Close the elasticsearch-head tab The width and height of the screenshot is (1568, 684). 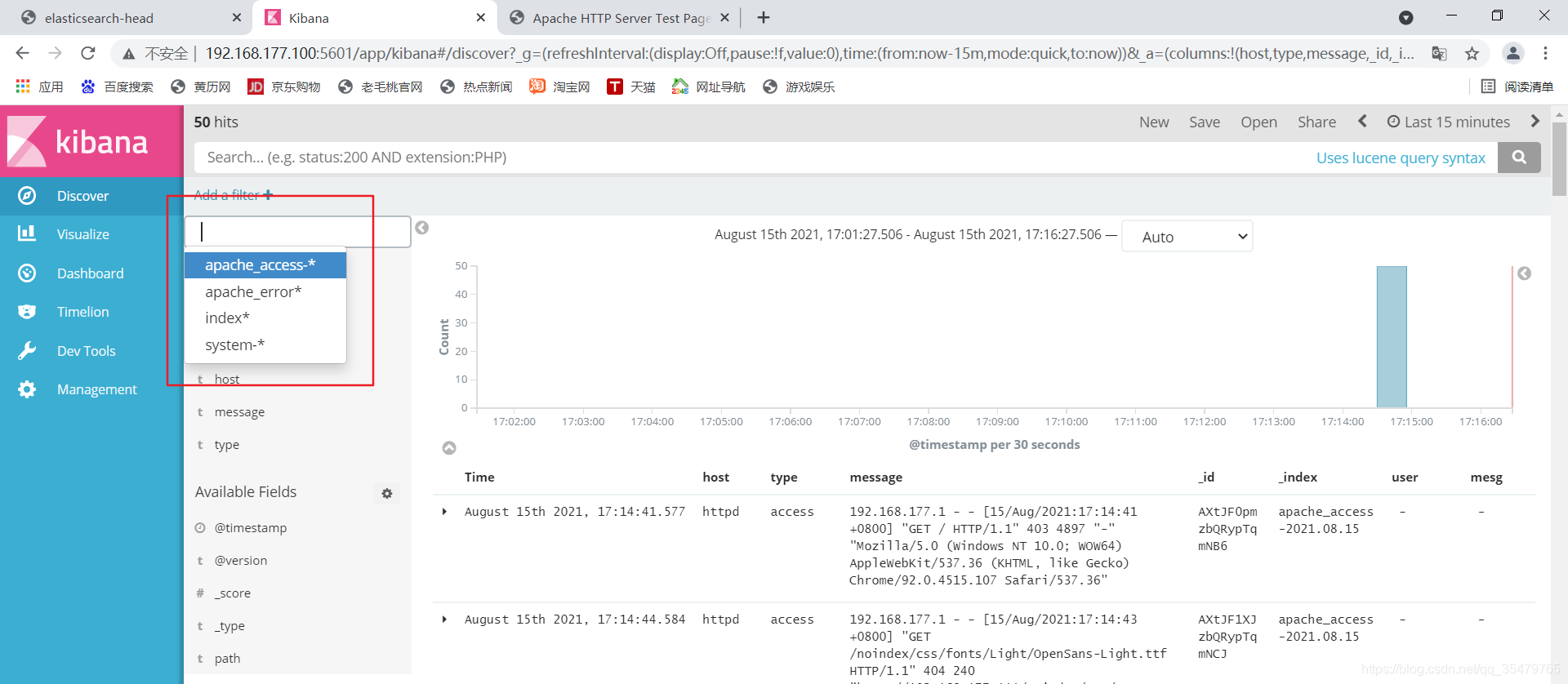click(x=237, y=17)
